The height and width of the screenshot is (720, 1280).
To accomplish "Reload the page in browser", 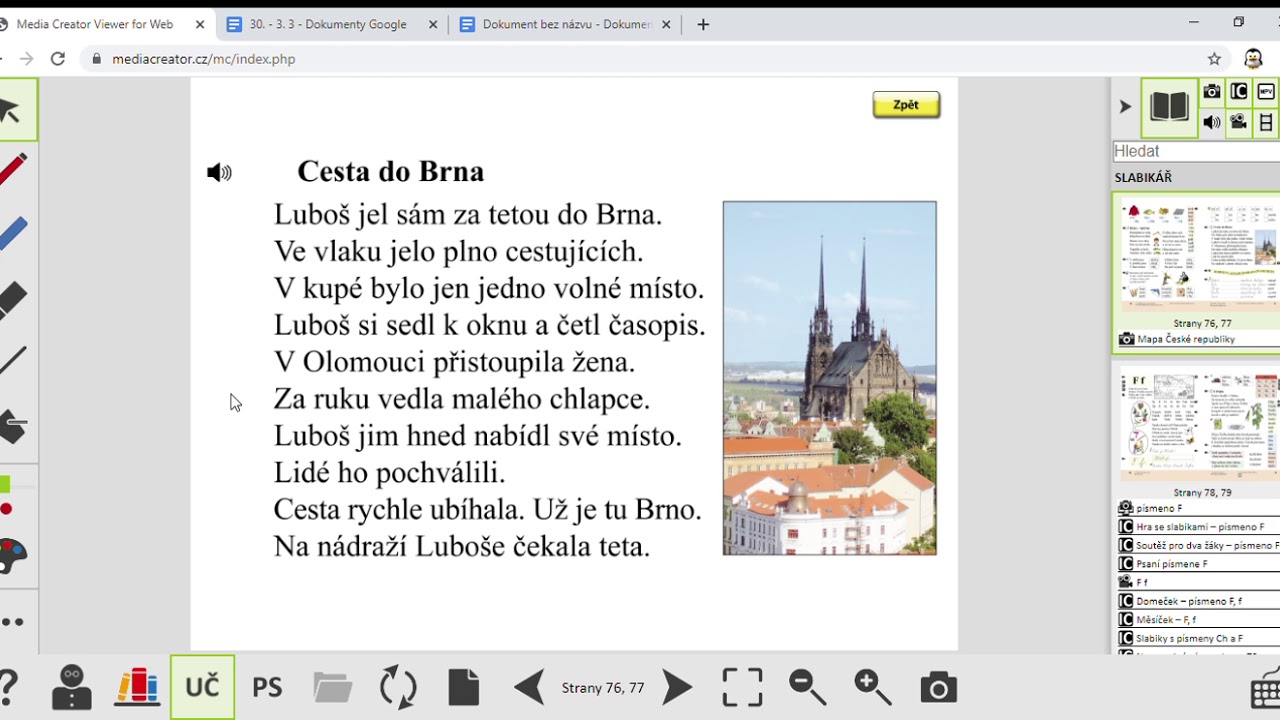I will click(58, 59).
